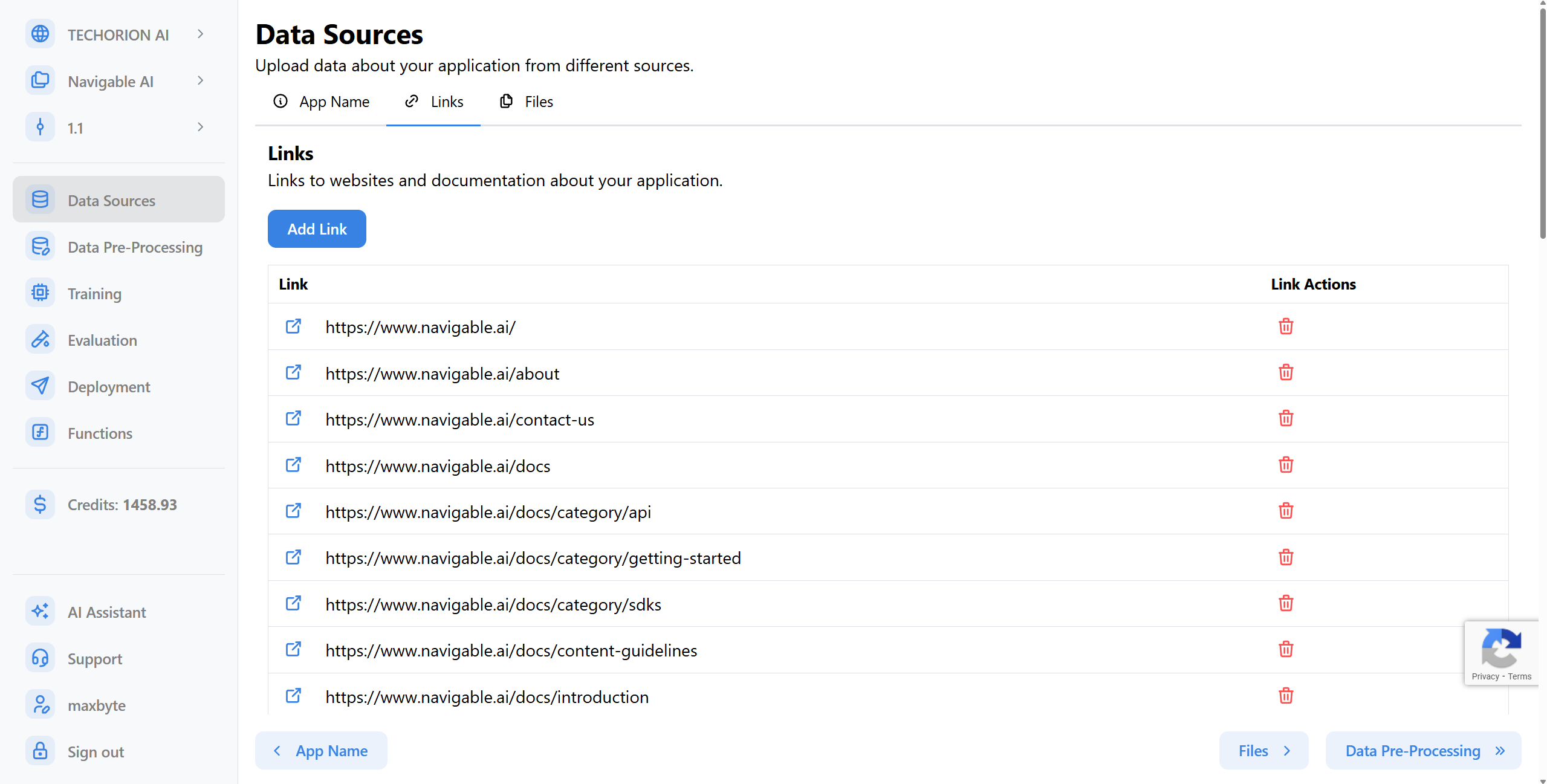1547x784 pixels.
Task: Open Training section in sidebar
Action: pos(94,294)
